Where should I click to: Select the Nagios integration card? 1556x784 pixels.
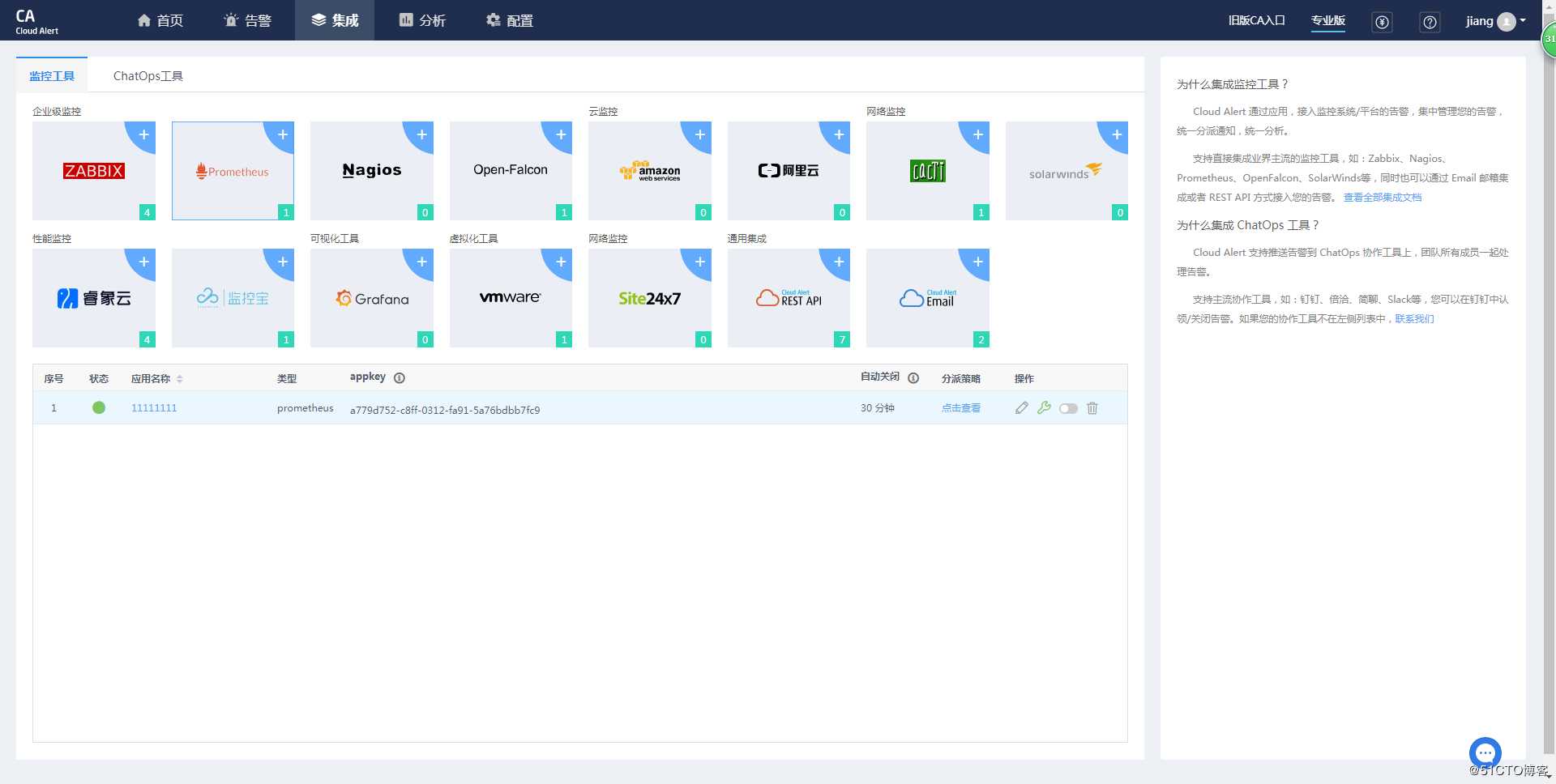[x=372, y=171]
